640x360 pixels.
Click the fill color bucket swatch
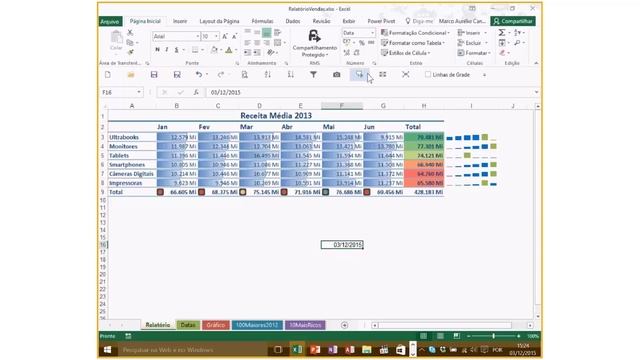pyautogui.click(x=214, y=50)
